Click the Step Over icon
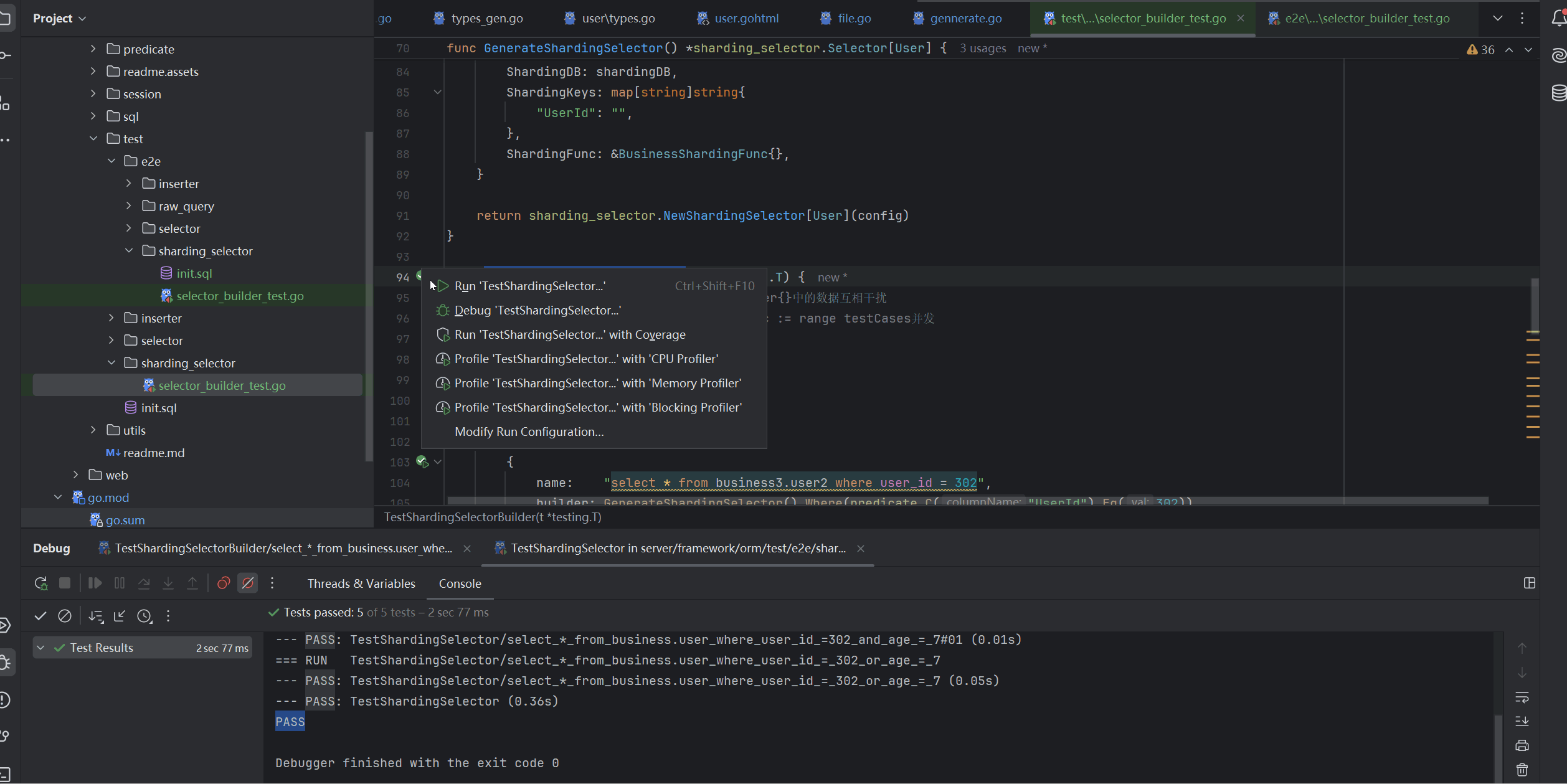 point(144,583)
